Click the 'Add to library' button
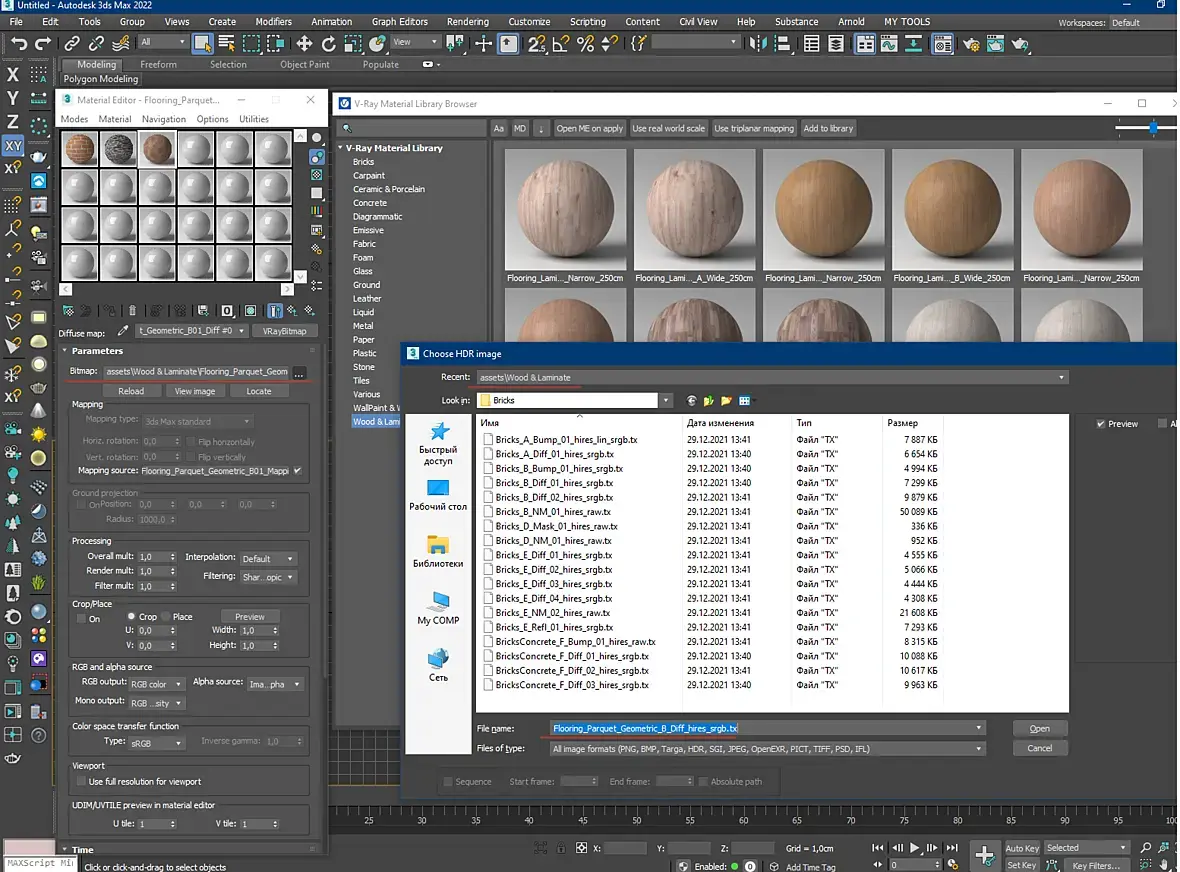Viewport: 1180px width, 872px height. [828, 128]
